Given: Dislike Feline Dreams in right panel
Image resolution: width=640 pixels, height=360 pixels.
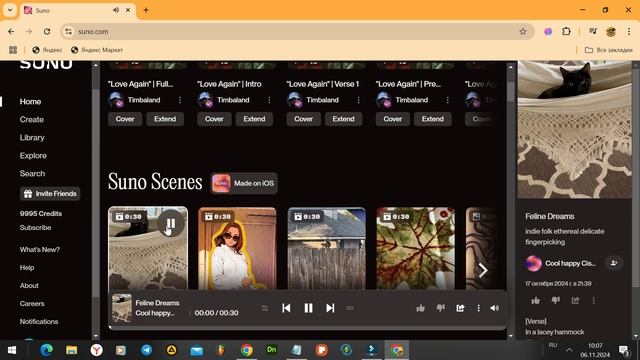Looking at the screenshot, I should pyautogui.click(x=556, y=300).
